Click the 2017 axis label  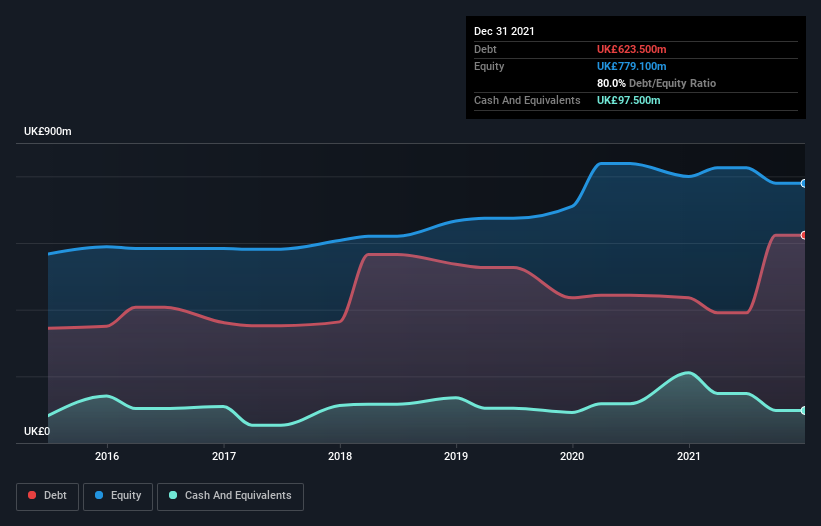coord(224,456)
